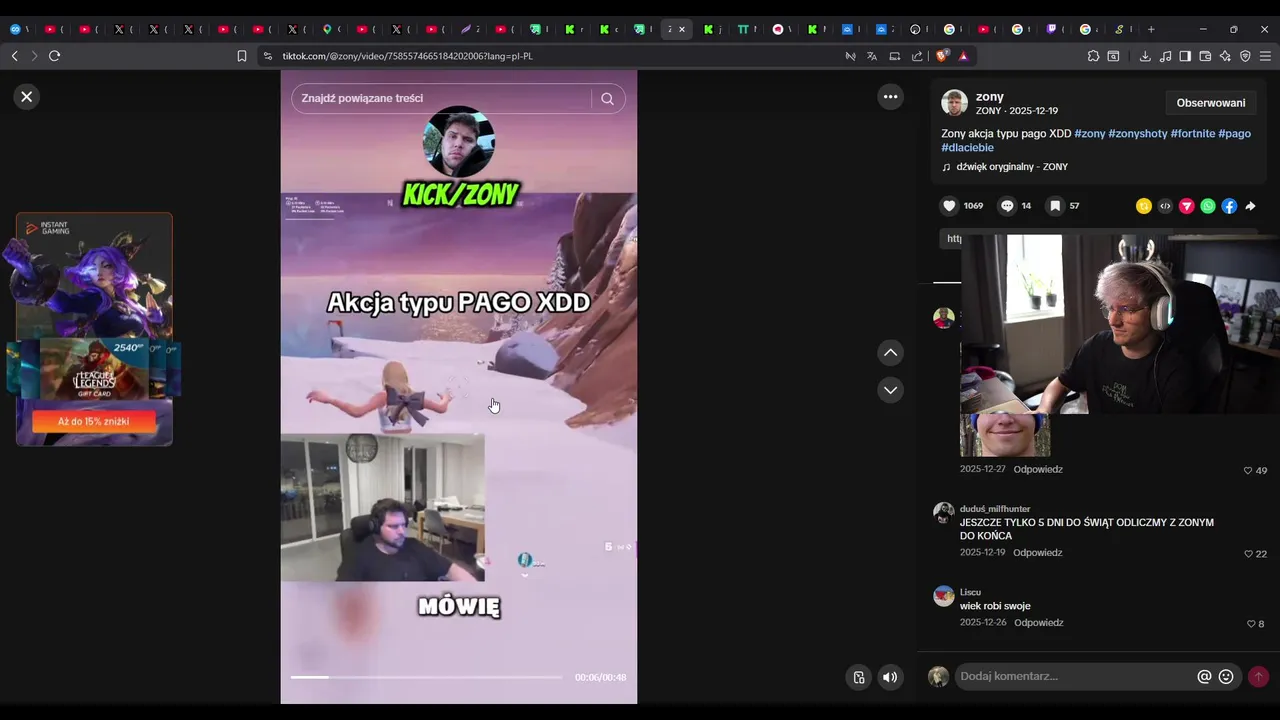Reload the page with the refresh icon

tap(54, 56)
